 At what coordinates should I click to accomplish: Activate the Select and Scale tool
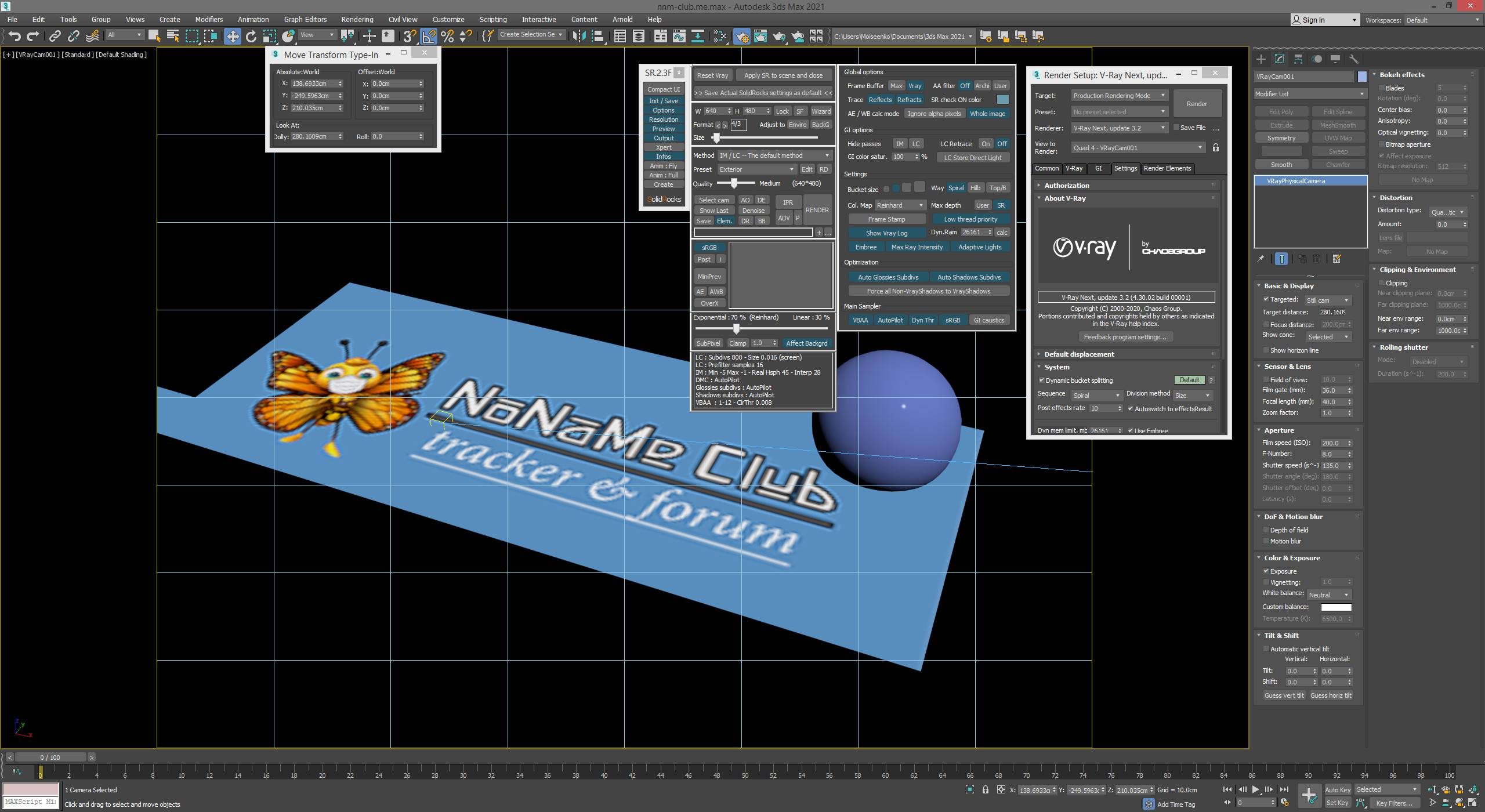[270, 36]
